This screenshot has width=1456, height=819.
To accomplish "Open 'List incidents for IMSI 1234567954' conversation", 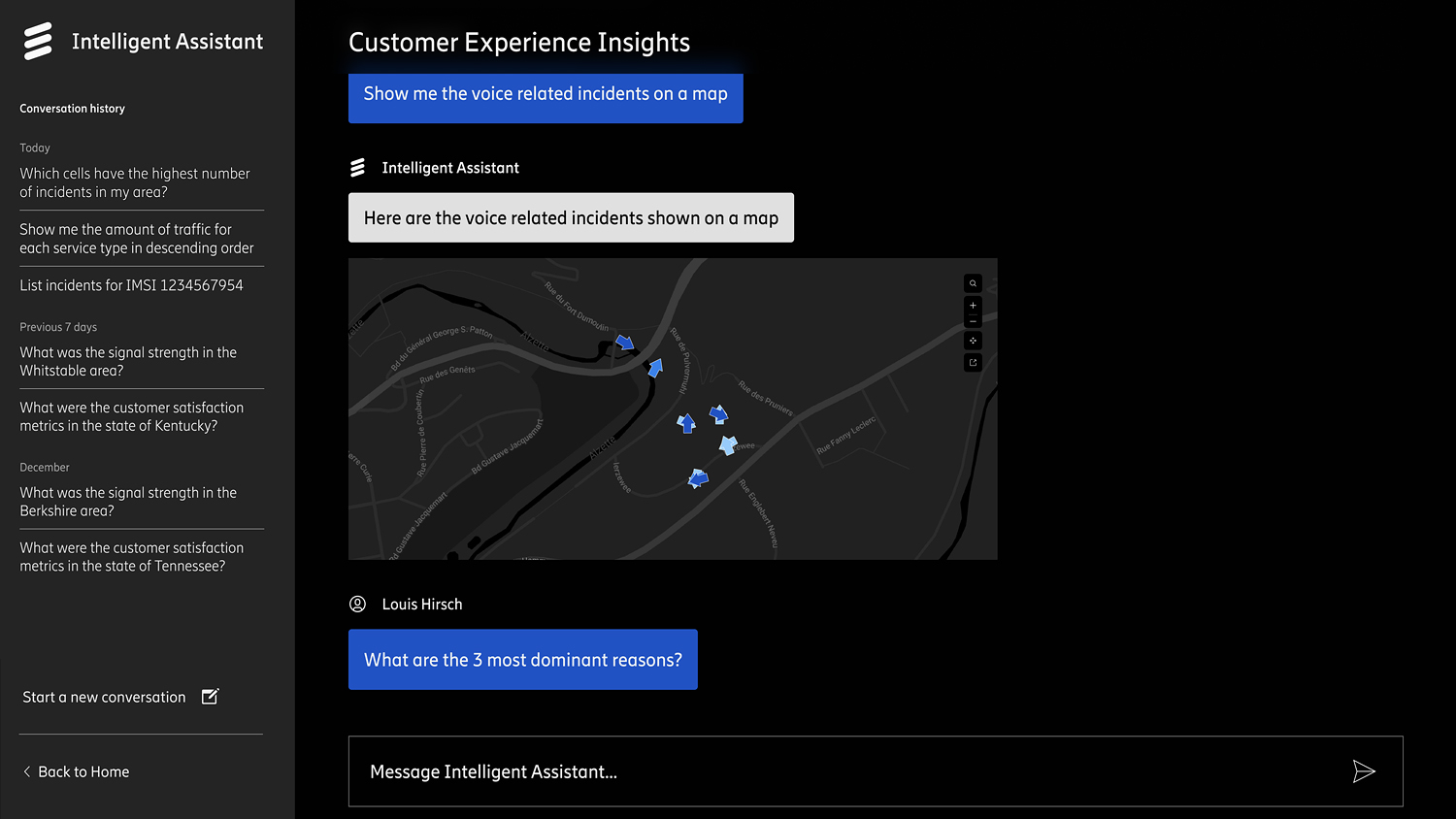I will click(x=131, y=285).
